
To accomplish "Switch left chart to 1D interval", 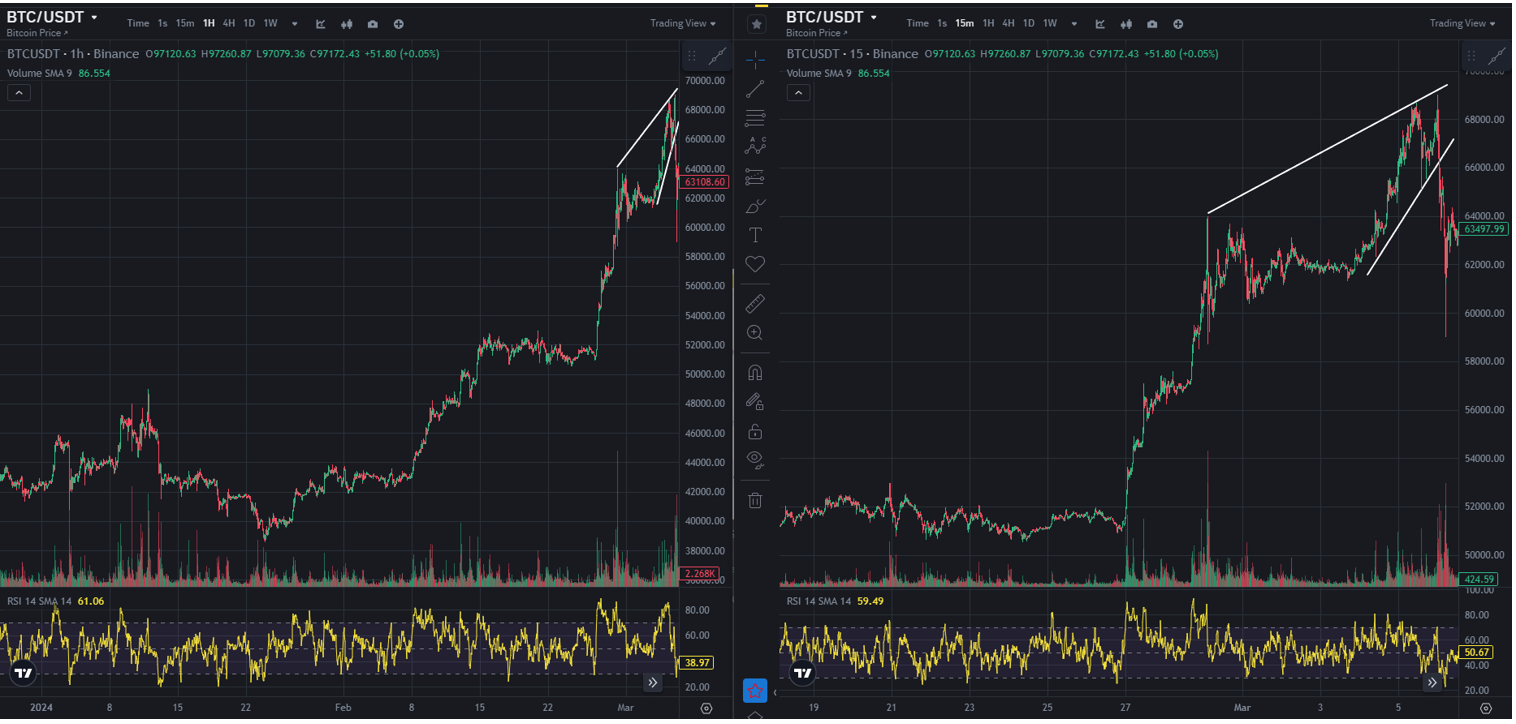I will click(x=249, y=23).
